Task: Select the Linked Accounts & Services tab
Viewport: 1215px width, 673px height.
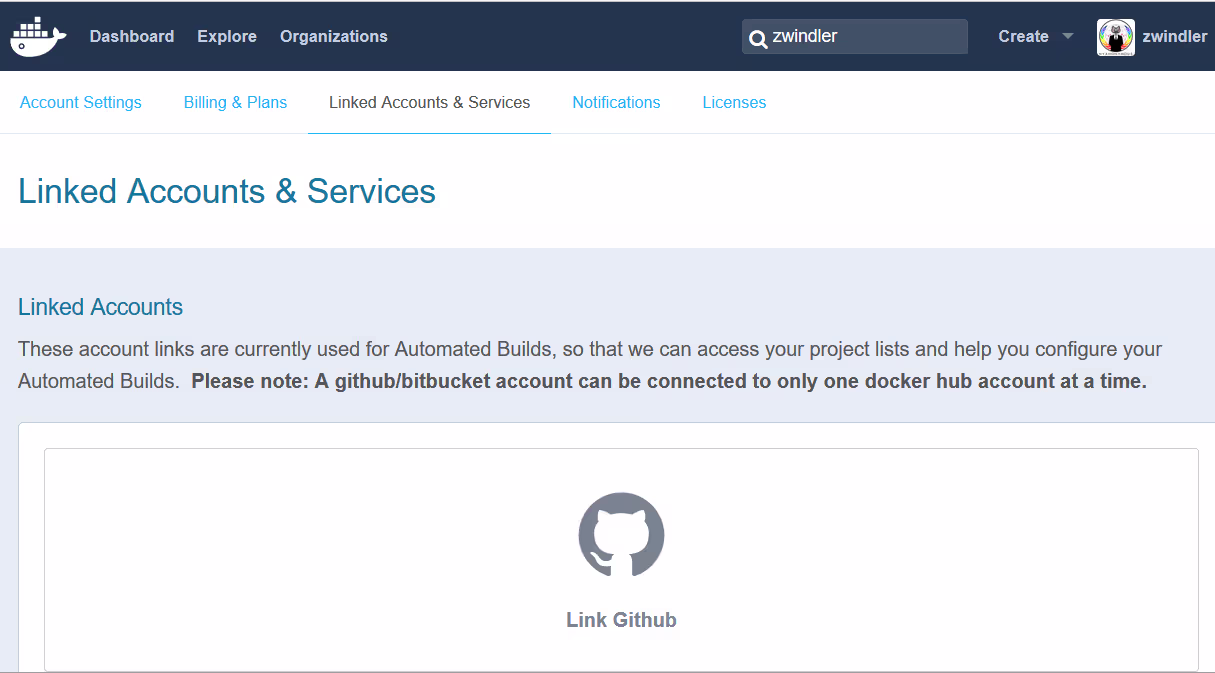Action: click(429, 102)
